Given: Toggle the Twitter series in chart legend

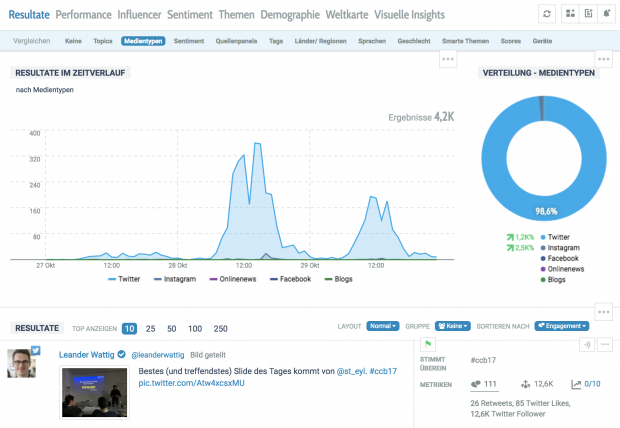Looking at the screenshot, I should [x=124, y=279].
